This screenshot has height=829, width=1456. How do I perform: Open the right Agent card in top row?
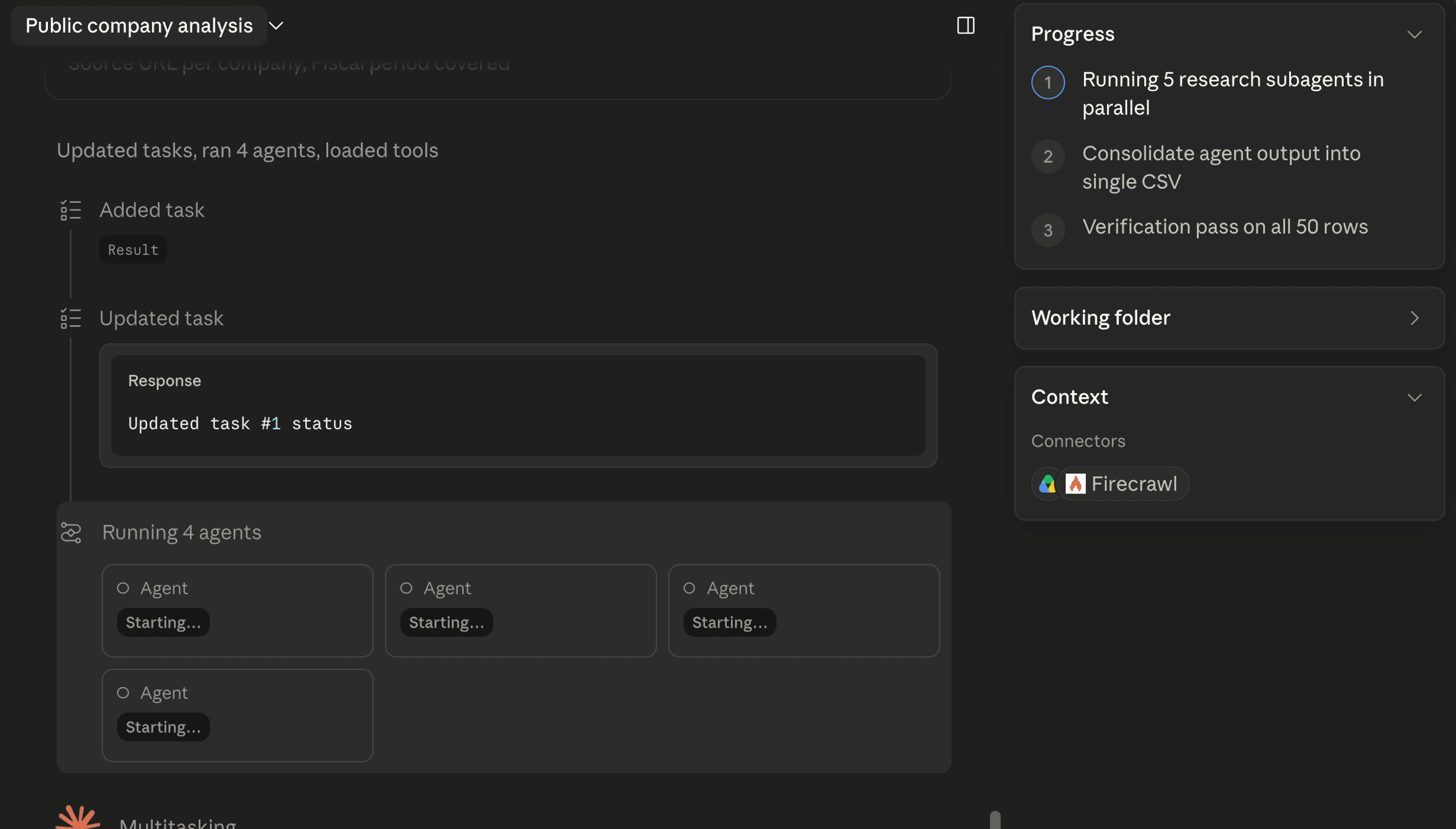point(804,611)
